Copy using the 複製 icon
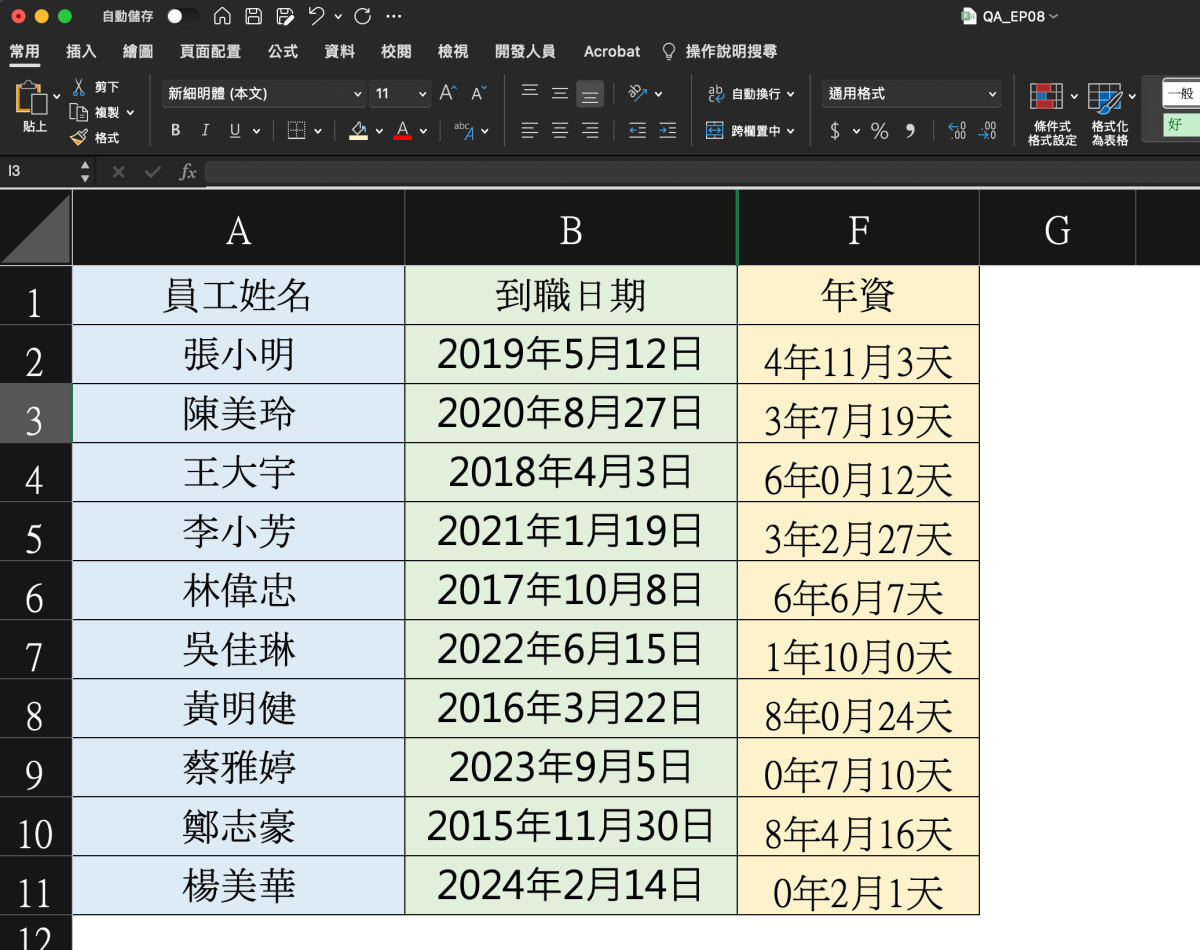 click(79, 113)
